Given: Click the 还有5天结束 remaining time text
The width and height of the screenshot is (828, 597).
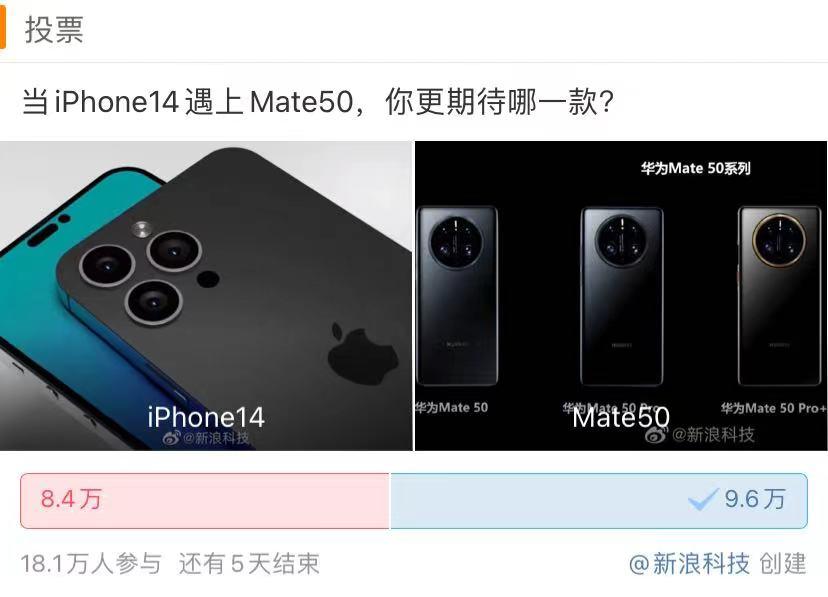Looking at the screenshot, I should point(249,564).
